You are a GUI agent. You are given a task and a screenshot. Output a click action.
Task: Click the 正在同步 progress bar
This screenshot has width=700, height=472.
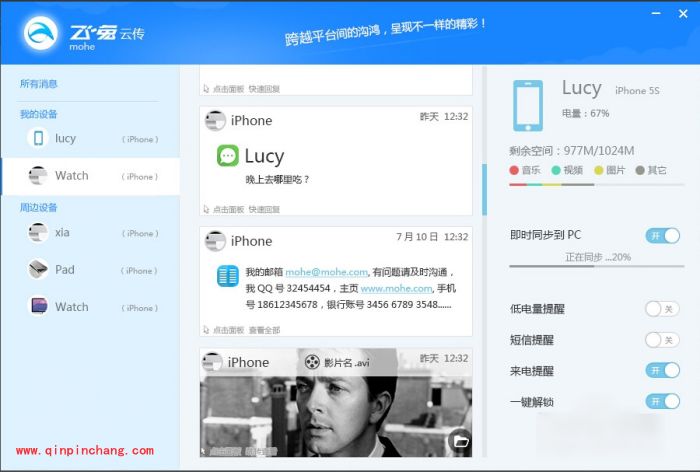tap(596, 266)
